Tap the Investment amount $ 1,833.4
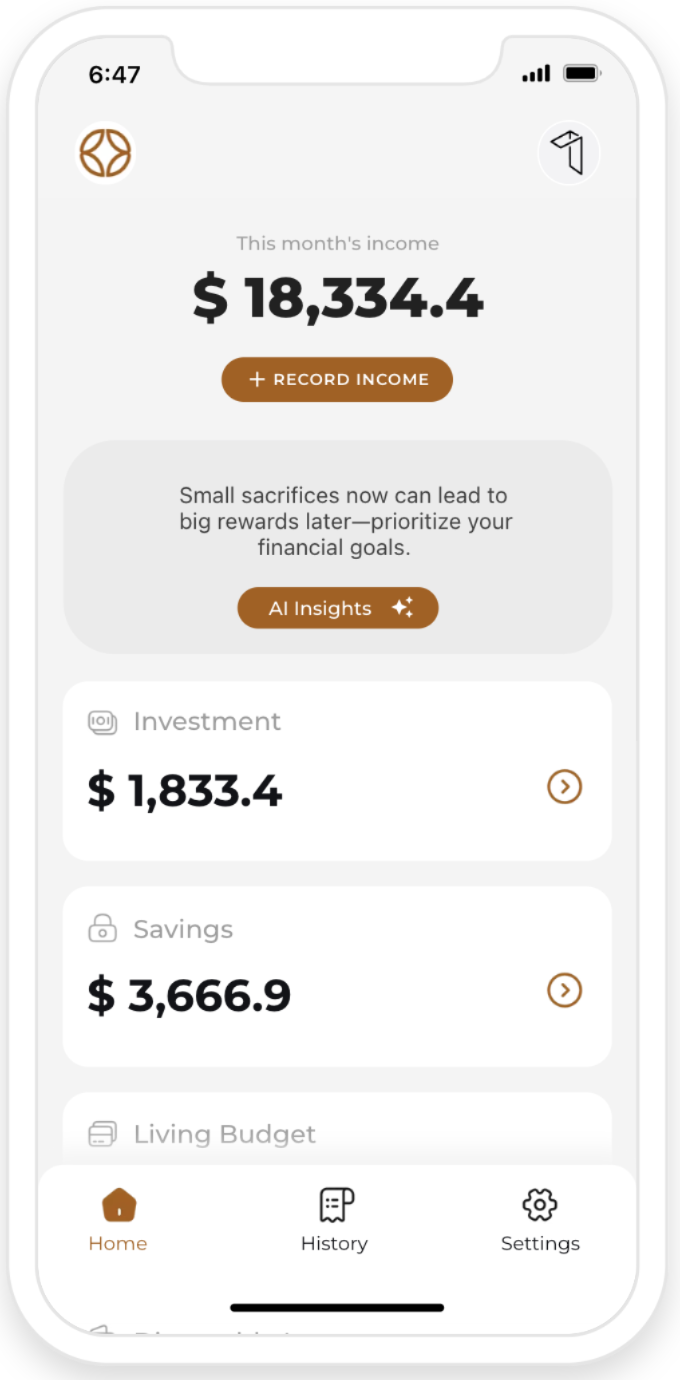Image resolution: width=680 pixels, height=1380 pixels. [185, 791]
